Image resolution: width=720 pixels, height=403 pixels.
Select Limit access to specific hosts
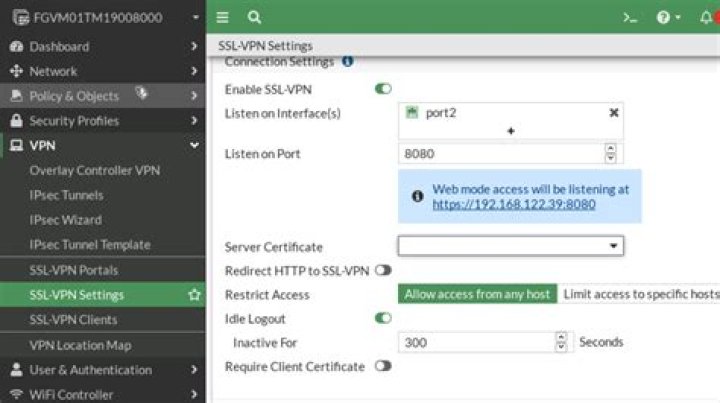coord(640,294)
